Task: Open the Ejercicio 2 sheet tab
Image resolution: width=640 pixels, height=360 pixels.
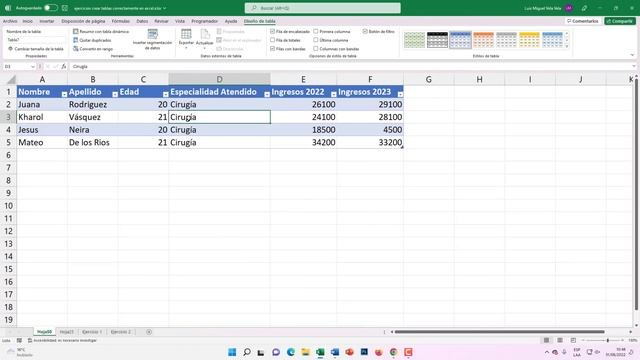Action: 121,332
